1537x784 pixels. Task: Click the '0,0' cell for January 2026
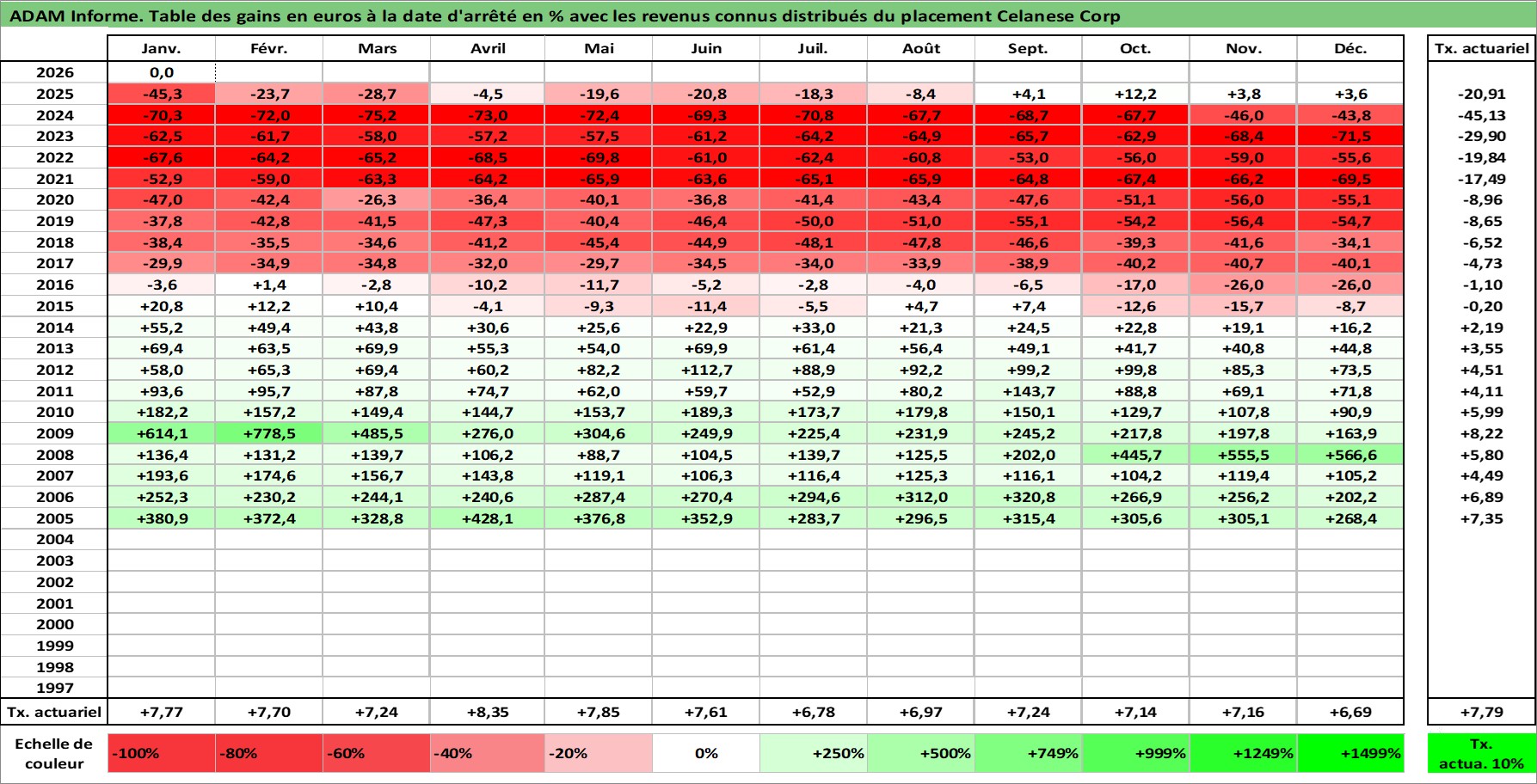[161, 72]
